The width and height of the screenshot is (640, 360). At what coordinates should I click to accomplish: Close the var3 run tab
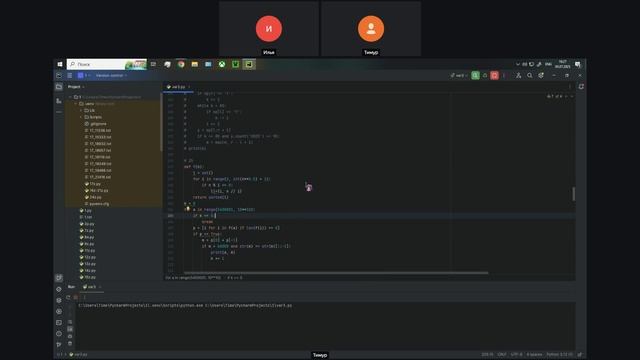[100, 287]
